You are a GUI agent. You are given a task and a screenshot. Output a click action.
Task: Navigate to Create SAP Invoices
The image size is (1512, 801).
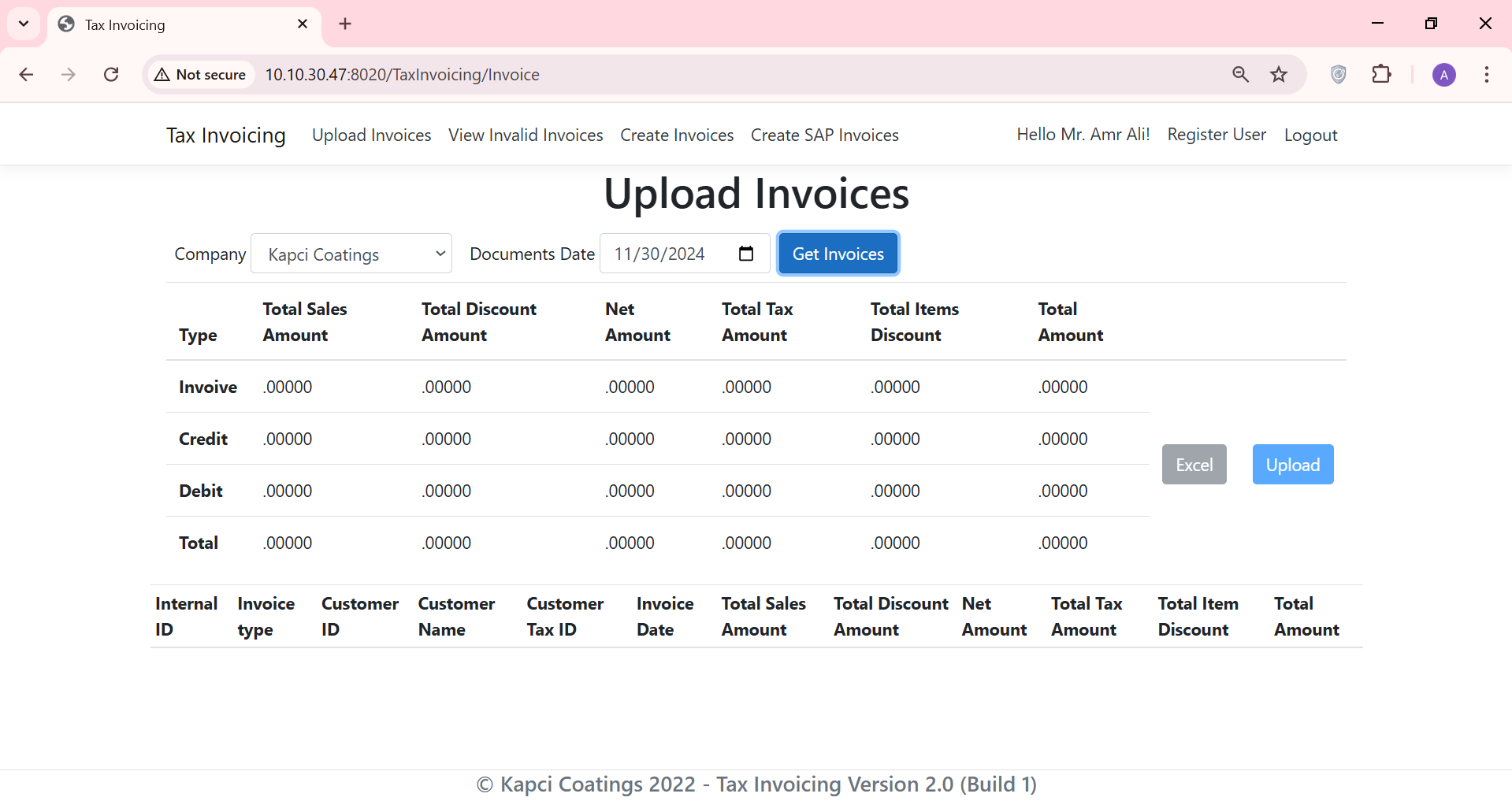click(x=824, y=135)
